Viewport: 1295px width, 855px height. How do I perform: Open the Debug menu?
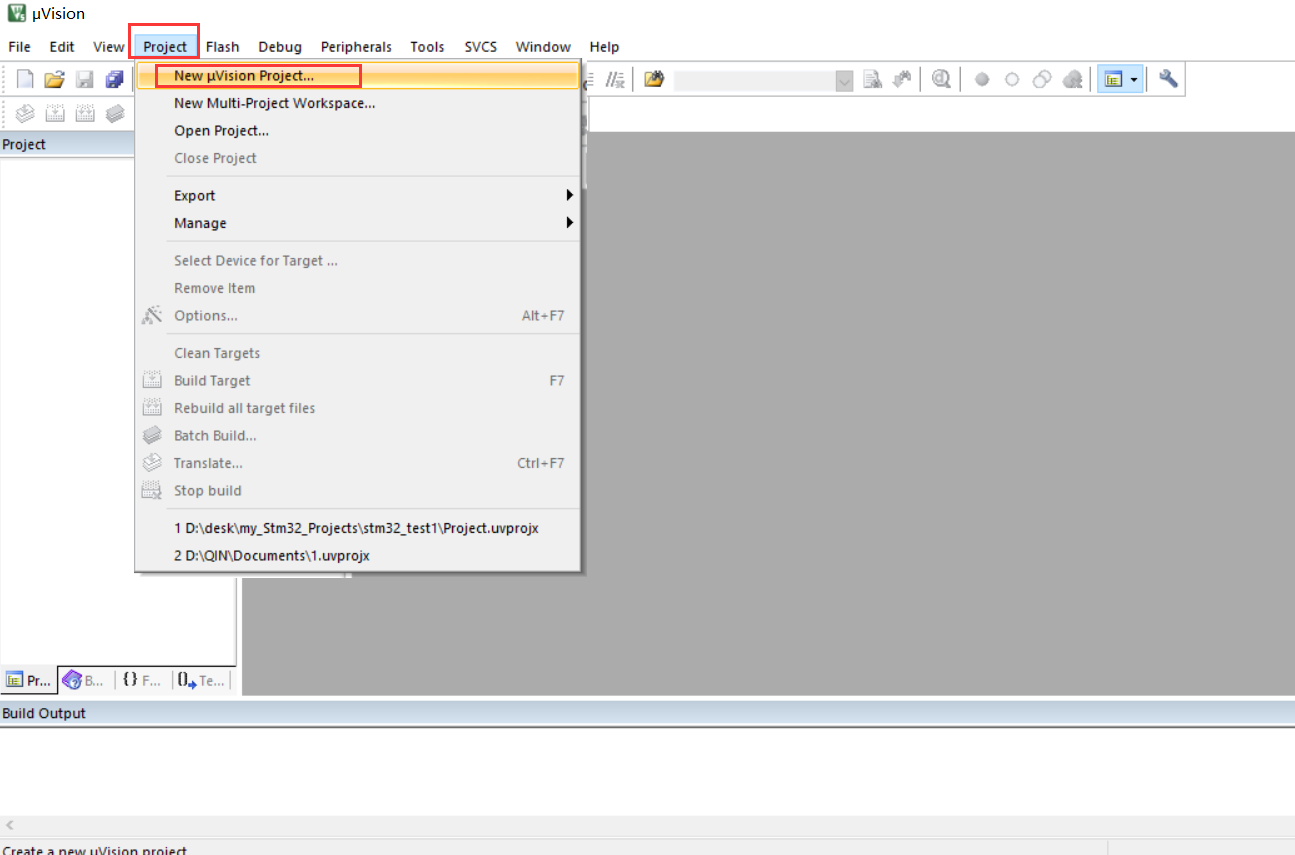[x=280, y=46]
